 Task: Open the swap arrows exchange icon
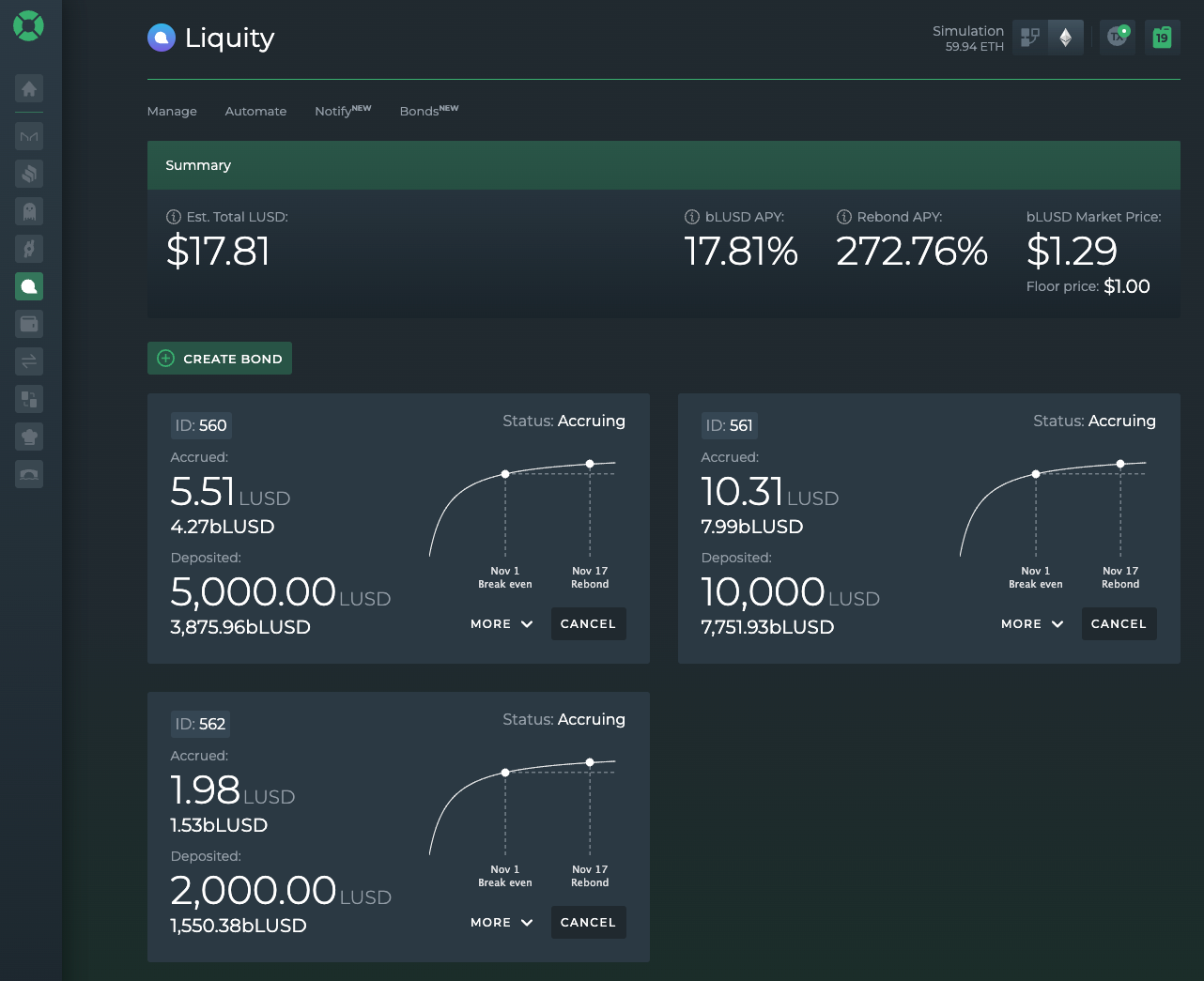point(29,361)
